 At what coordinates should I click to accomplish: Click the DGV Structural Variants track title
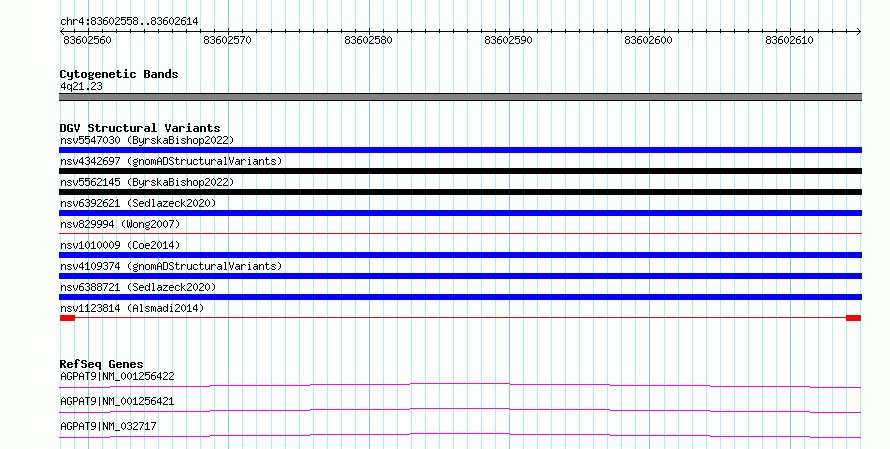click(x=140, y=128)
